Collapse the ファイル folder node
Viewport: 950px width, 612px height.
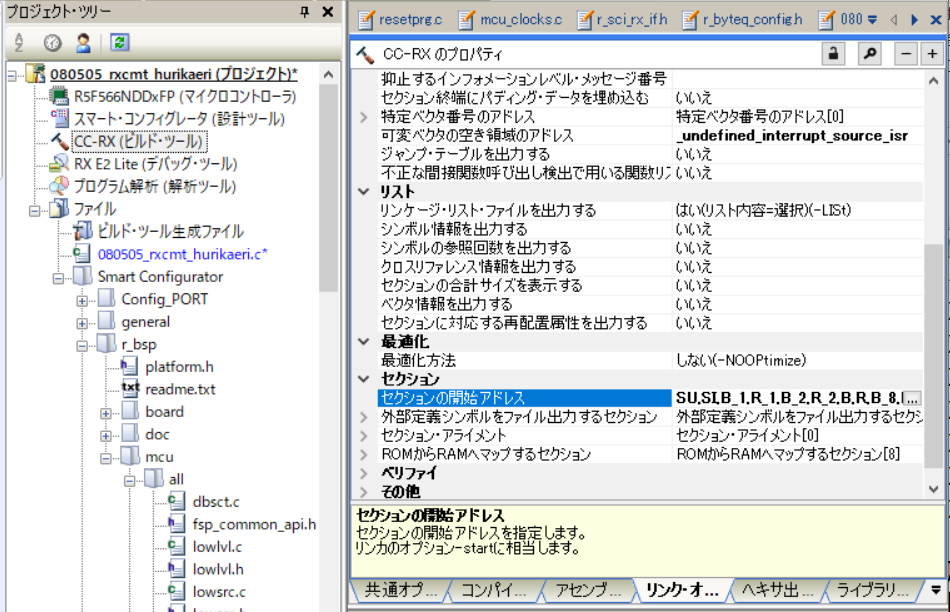[35, 210]
